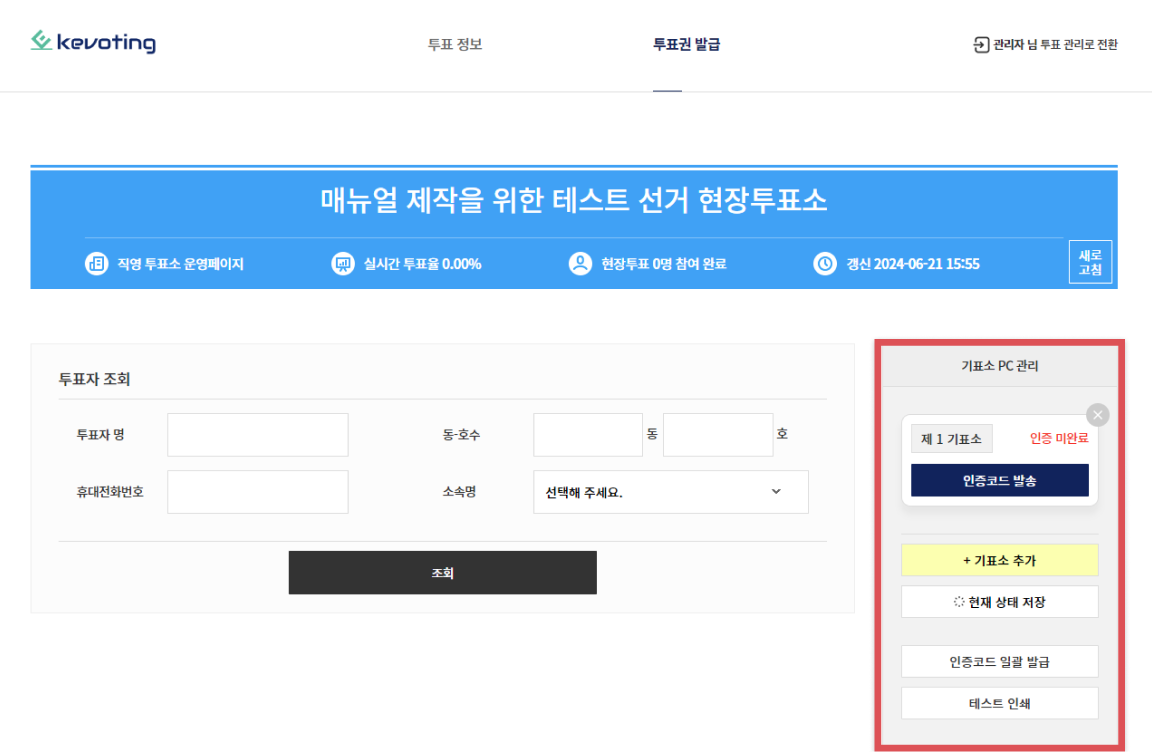Add a booth with + 기표소 추가
The image size is (1152, 752).
(x=999, y=561)
